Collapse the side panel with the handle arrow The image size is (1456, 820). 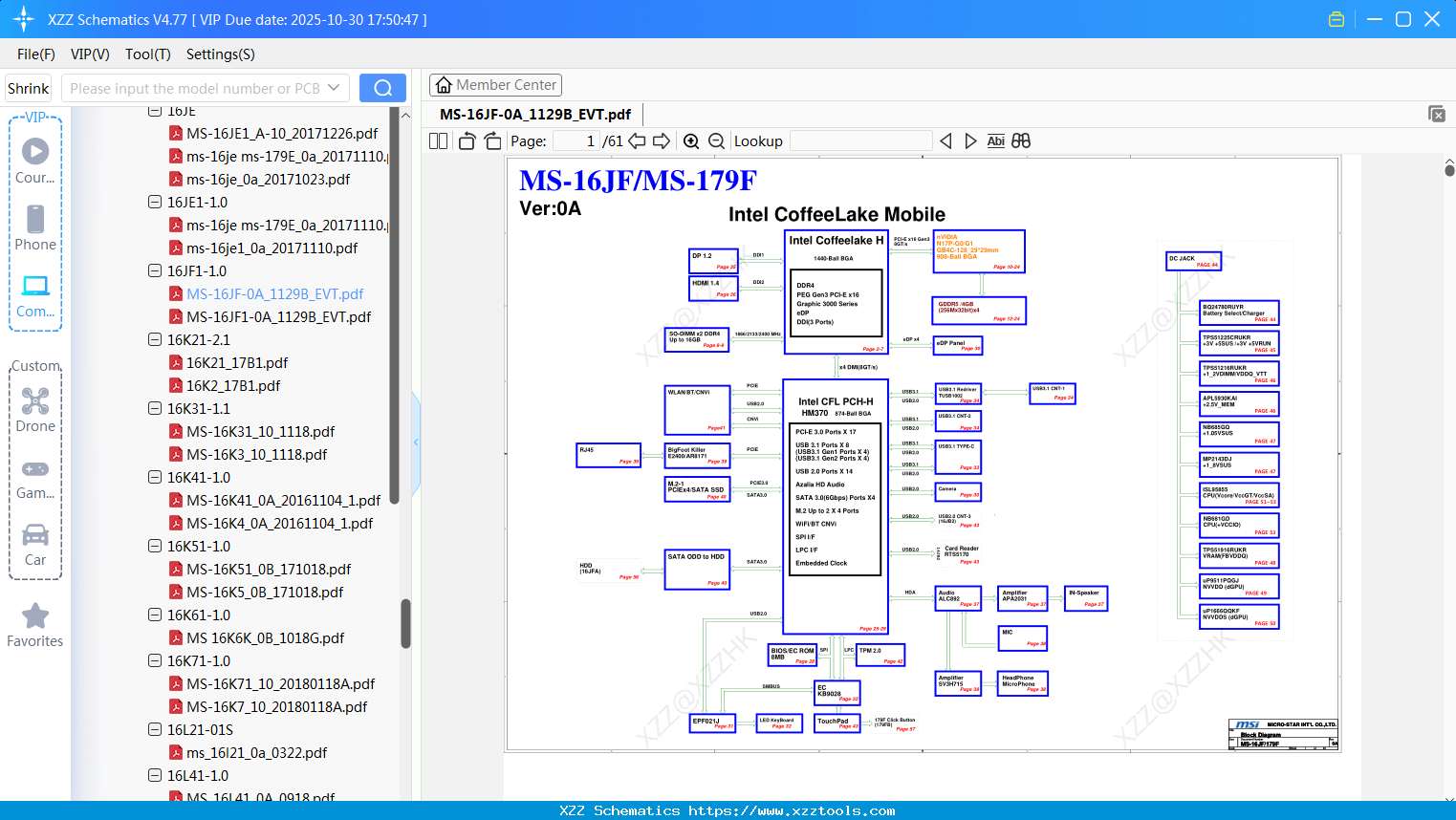coord(416,442)
